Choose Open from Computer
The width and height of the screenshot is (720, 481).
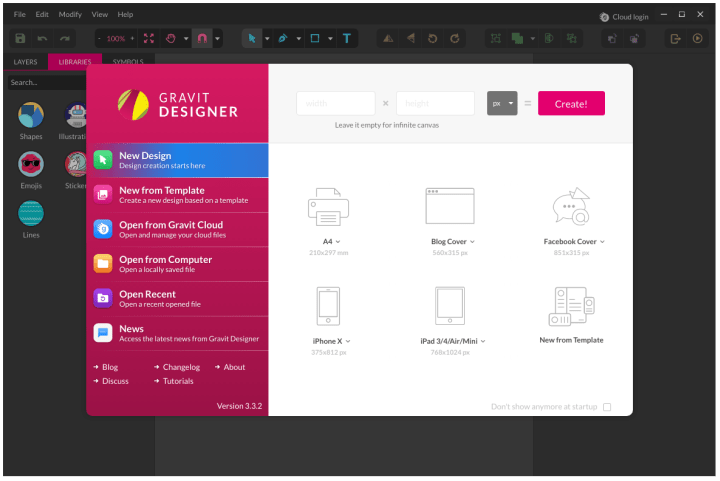(177, 264)
